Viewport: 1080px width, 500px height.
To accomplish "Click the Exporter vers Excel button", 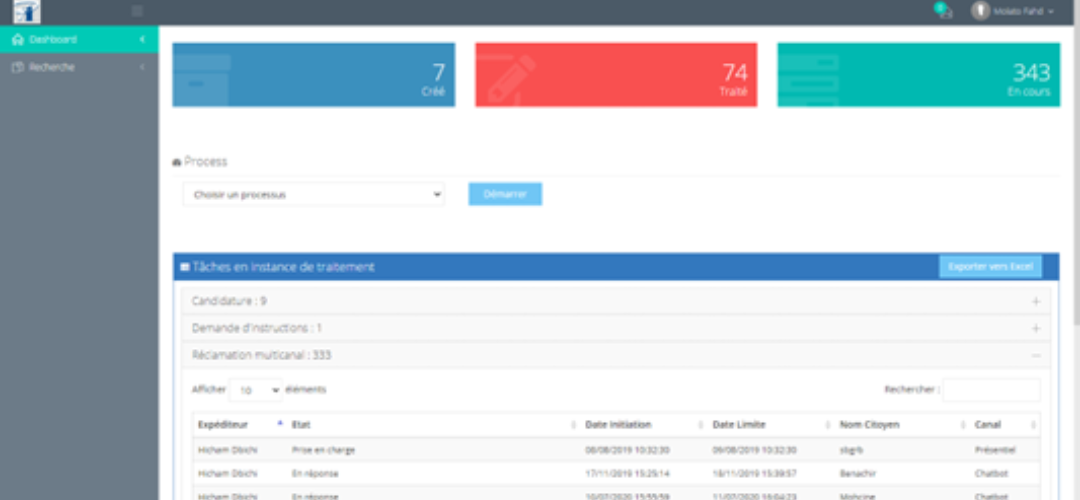I will point(990,267).
